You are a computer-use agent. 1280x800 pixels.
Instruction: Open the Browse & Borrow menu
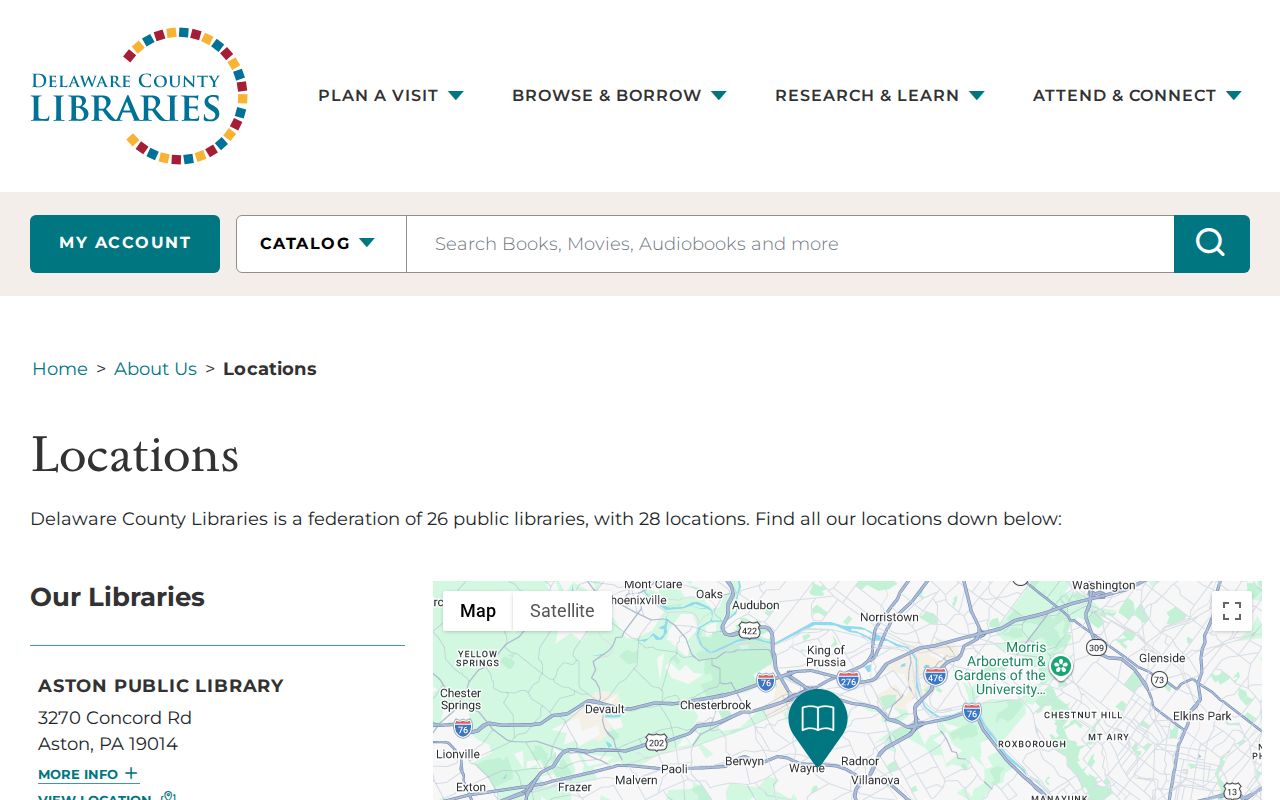(x=619, y=95)
